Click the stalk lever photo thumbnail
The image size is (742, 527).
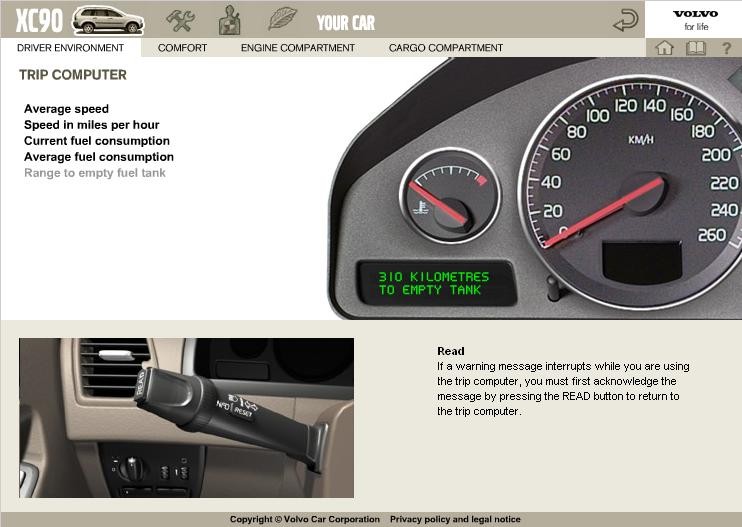click(x=186, y=418)
